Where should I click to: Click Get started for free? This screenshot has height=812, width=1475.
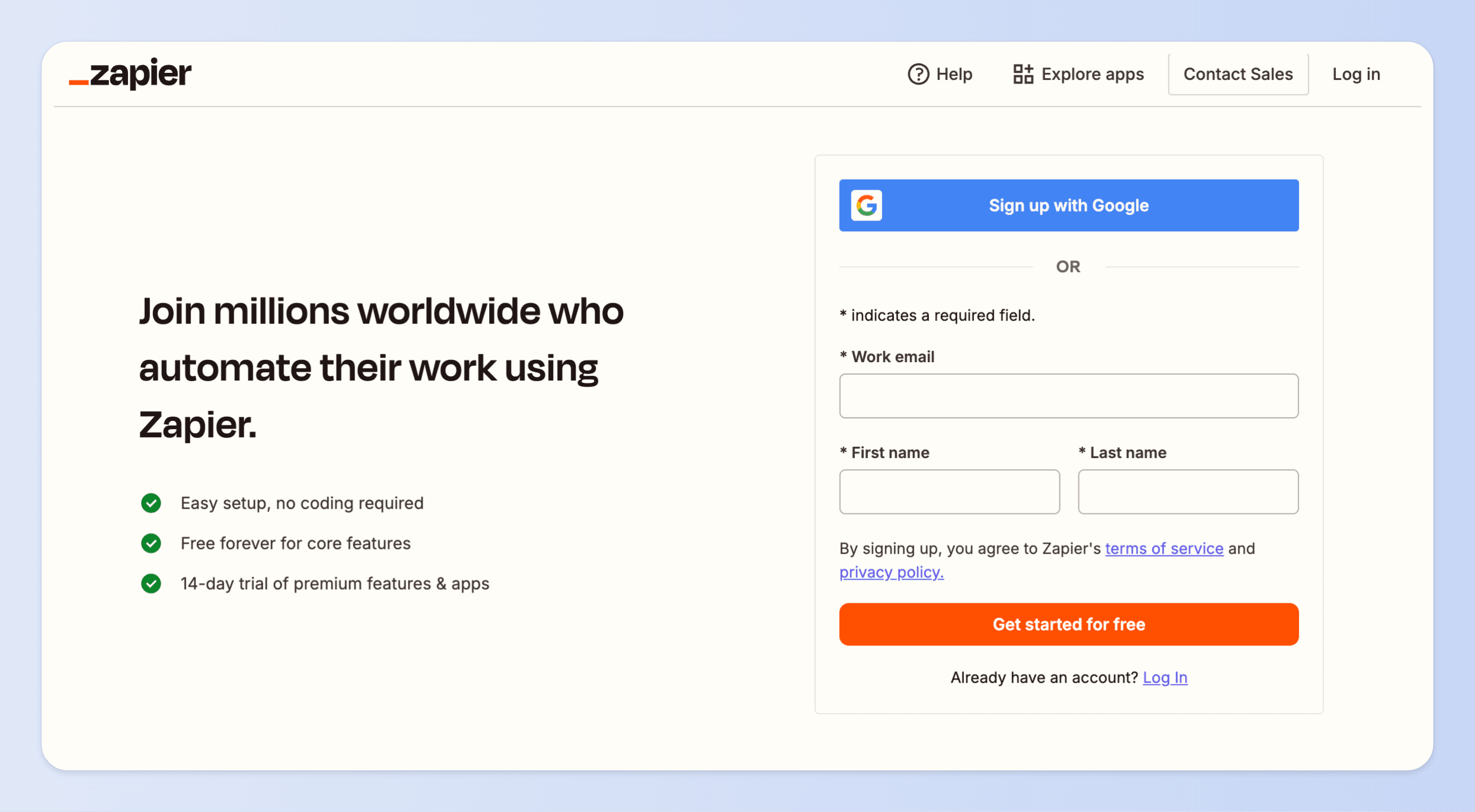coord(1068,624)
